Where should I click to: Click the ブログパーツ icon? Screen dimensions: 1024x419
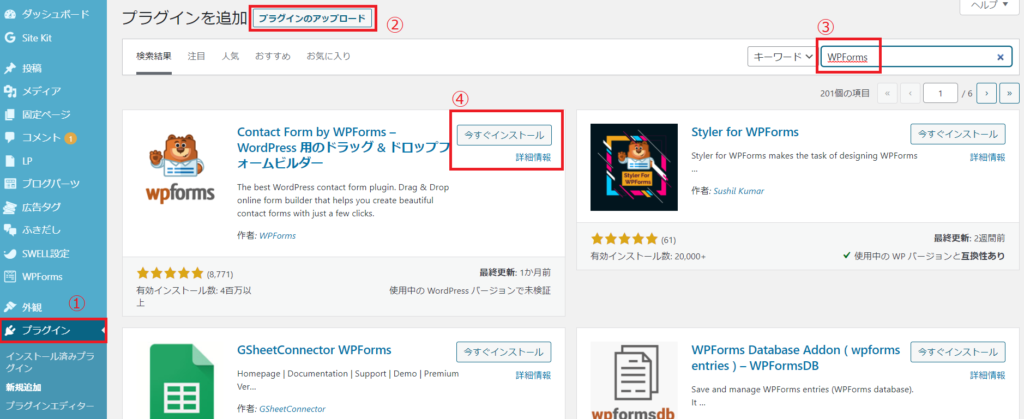(9, 183)
